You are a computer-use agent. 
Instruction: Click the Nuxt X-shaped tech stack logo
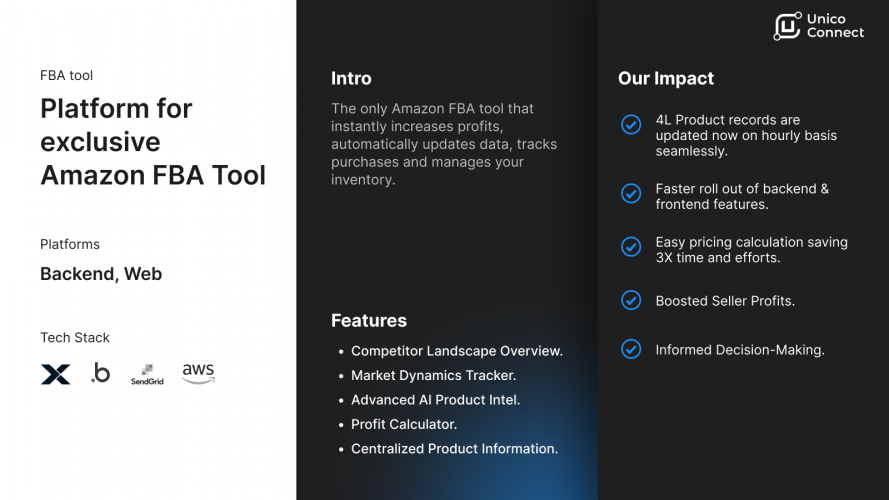(x=56, y=374)
